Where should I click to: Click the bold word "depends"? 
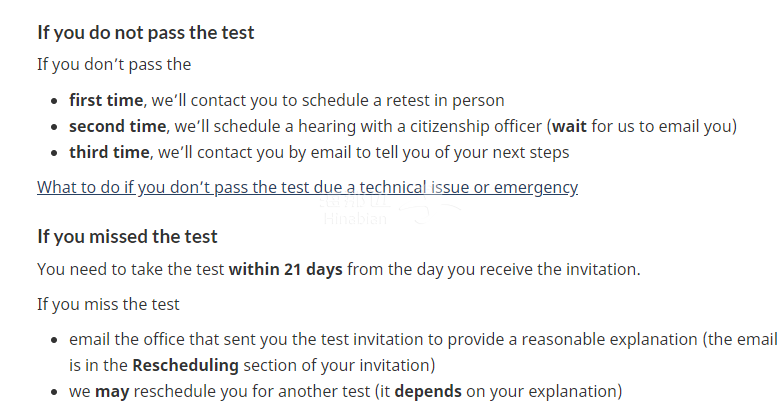coord(427,390)
